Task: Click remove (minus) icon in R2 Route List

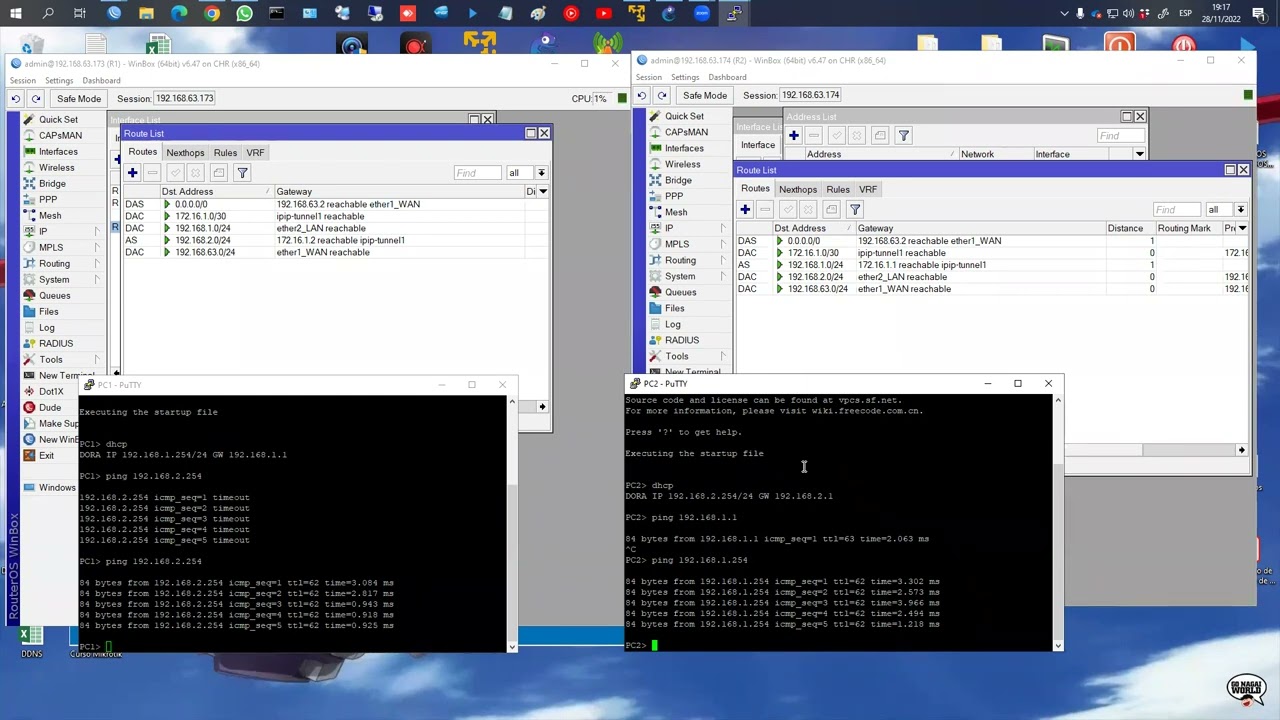Action: tap(766, 210)
